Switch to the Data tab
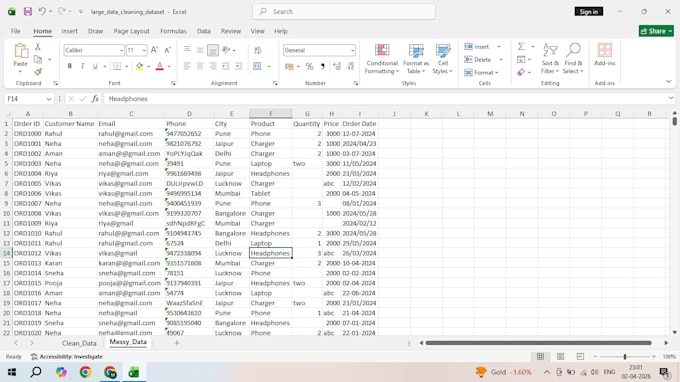 click(203, 31)
